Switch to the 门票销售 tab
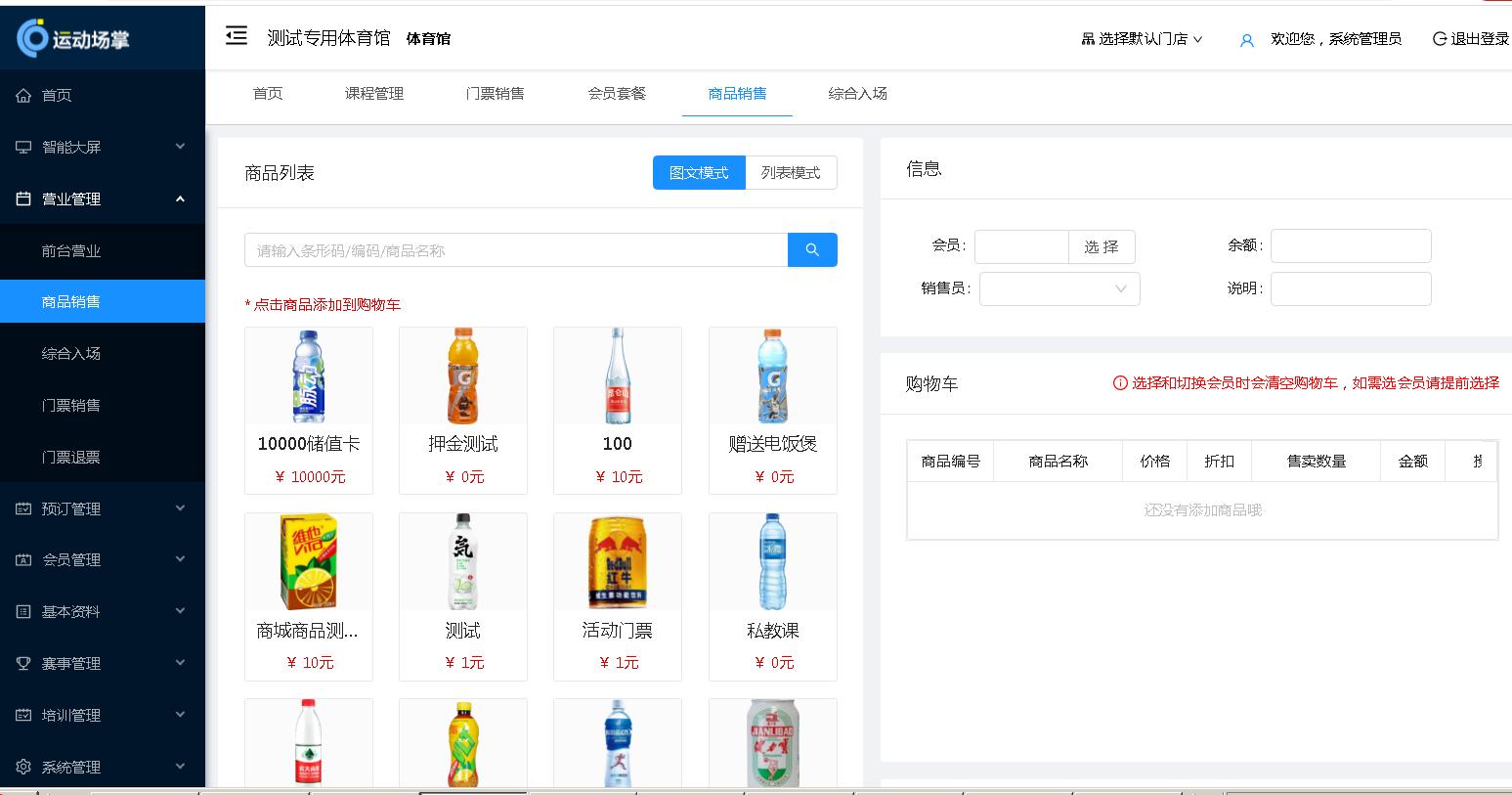The image size is (1512, 795). pyautogui.click(x=495, y=94)
